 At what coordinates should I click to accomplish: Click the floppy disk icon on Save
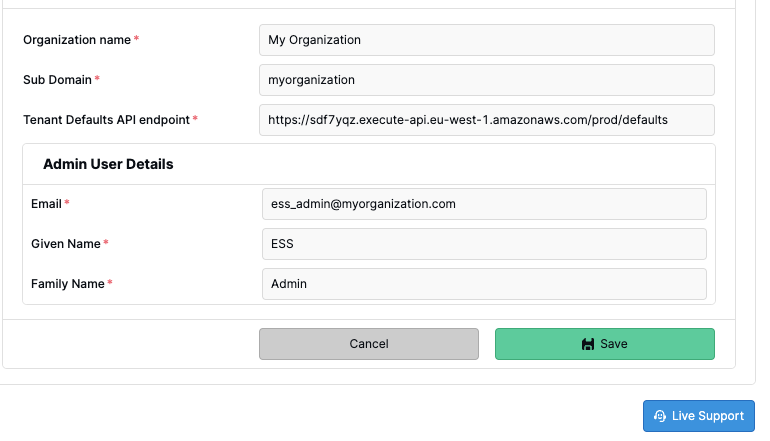pyautogui.click(x=587, y=344)
